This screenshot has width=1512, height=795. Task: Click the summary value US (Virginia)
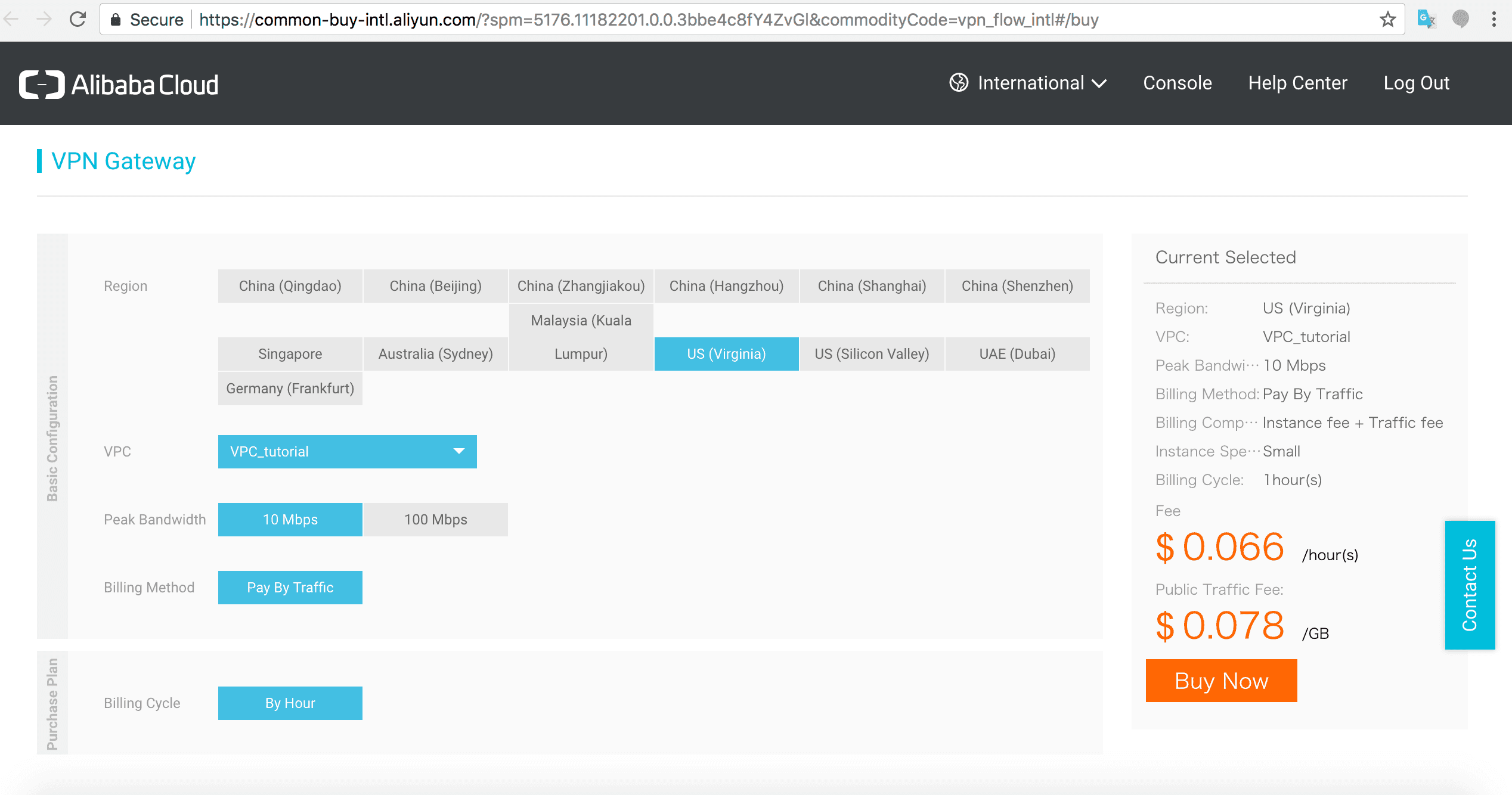point(1306,308)
